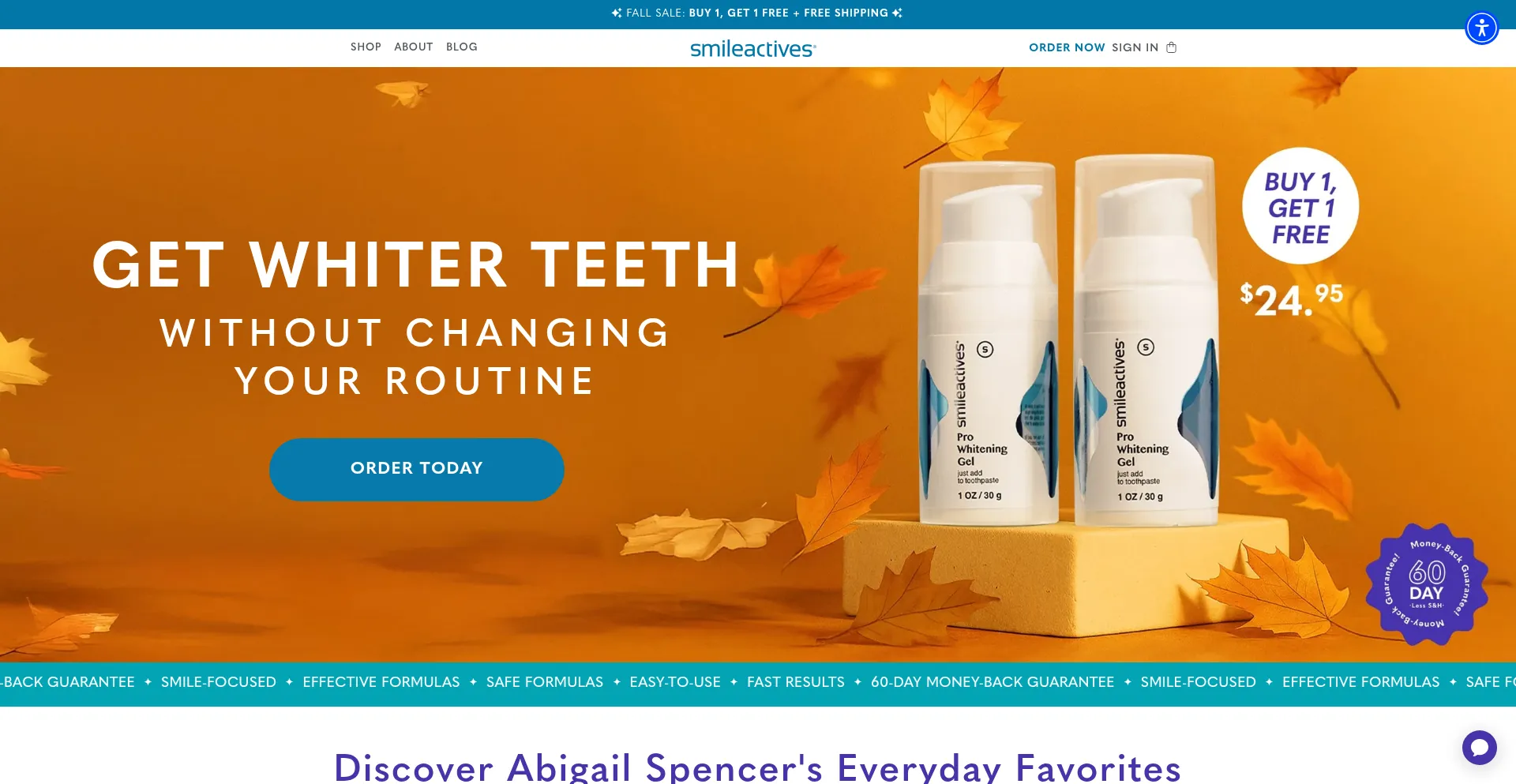Click the Order Today button
This screenshot has width=1516, height=784.
point(417,469)
